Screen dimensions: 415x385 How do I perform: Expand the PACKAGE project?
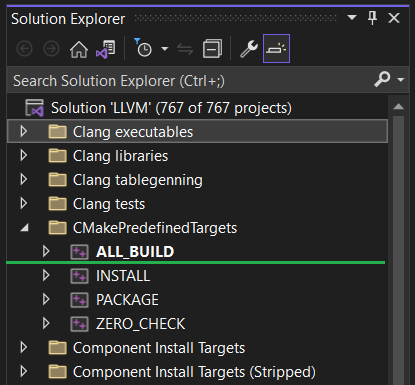[x=46, y=299]
